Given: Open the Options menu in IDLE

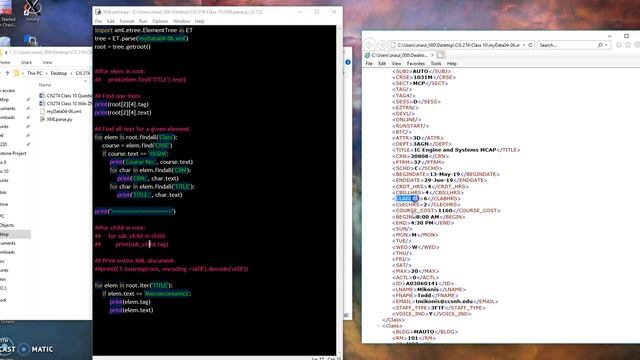Looking at the screenshot, I should (160, 21).
